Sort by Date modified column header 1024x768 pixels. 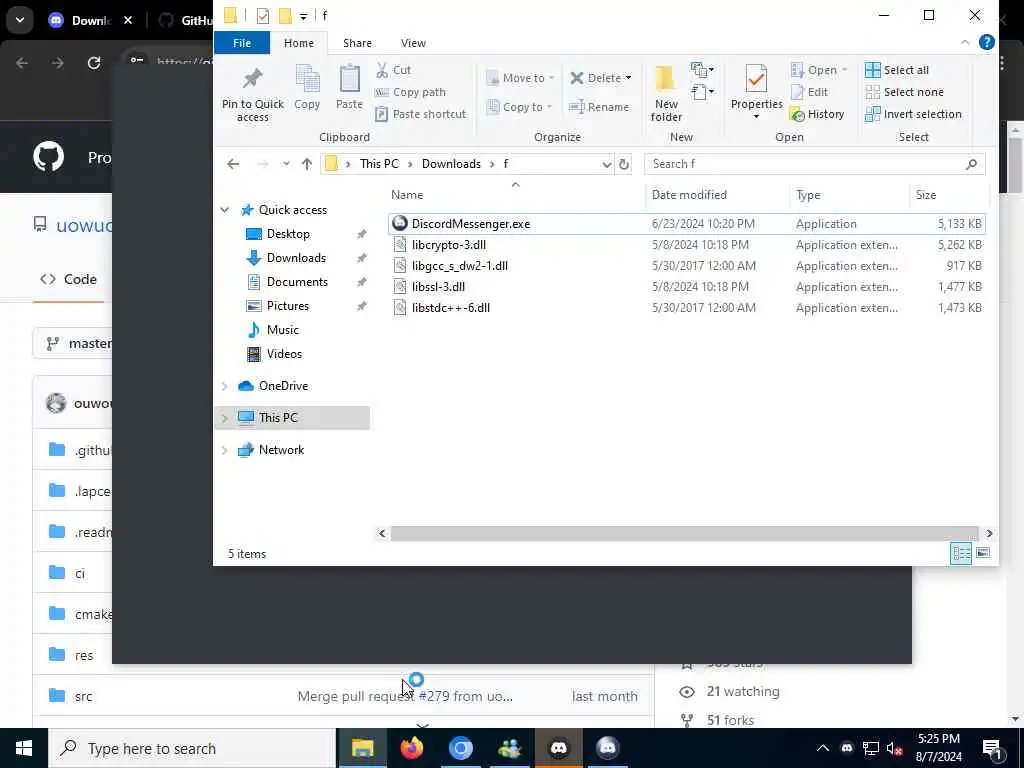pos(689,195)
